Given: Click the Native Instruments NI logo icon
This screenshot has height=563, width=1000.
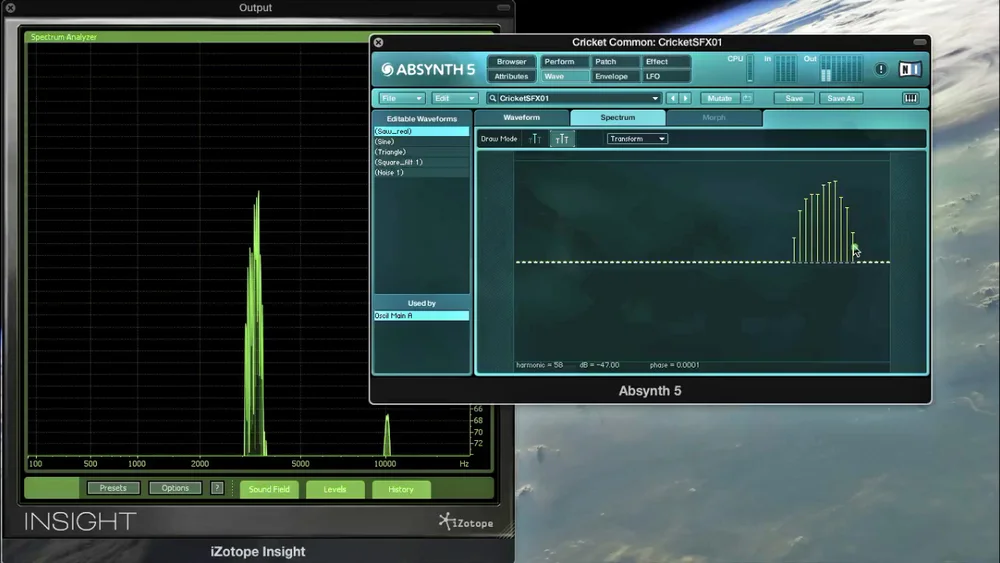Looking at the screenshot, I should click(910, 69).
